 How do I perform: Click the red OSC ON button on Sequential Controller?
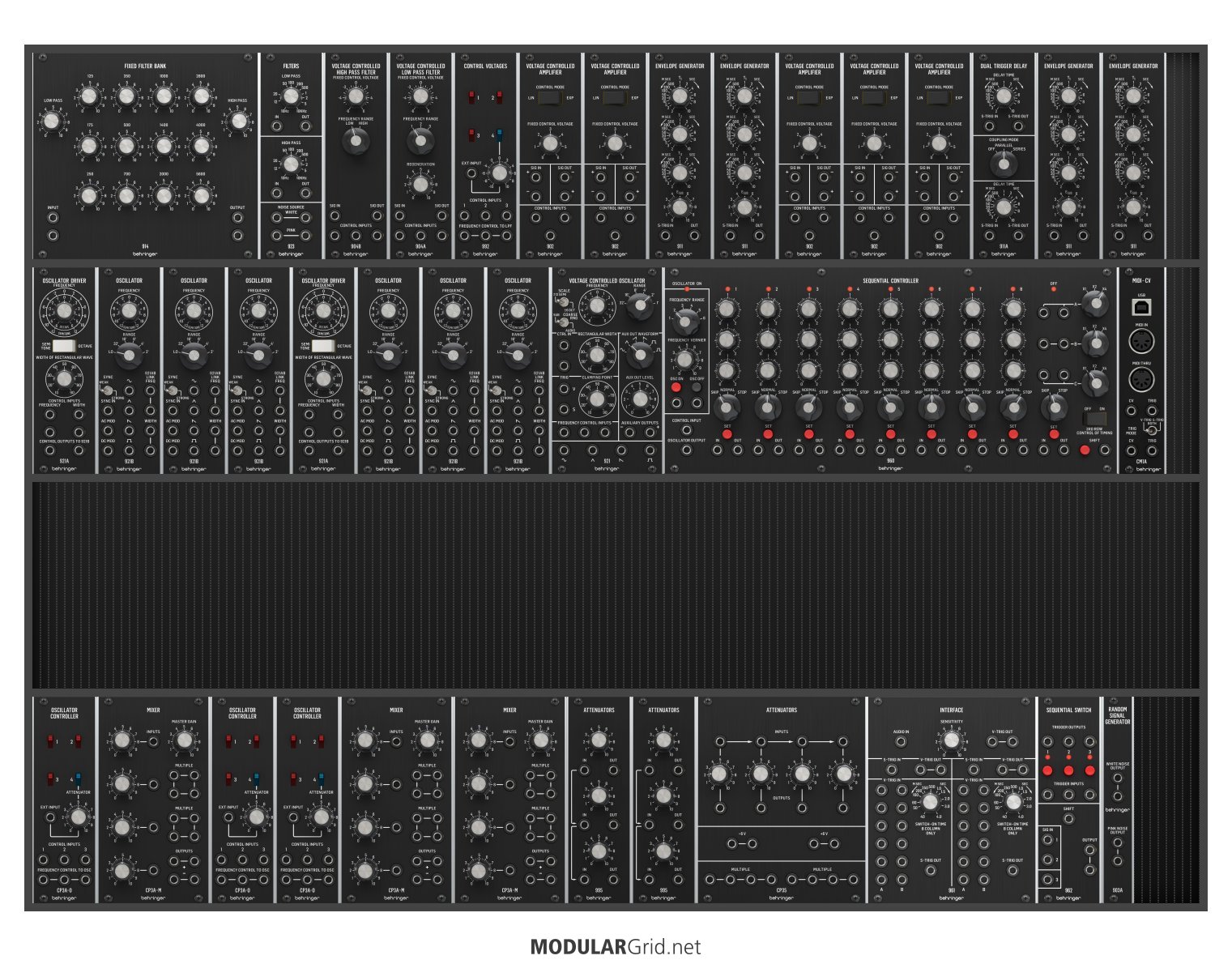point(676,387)
